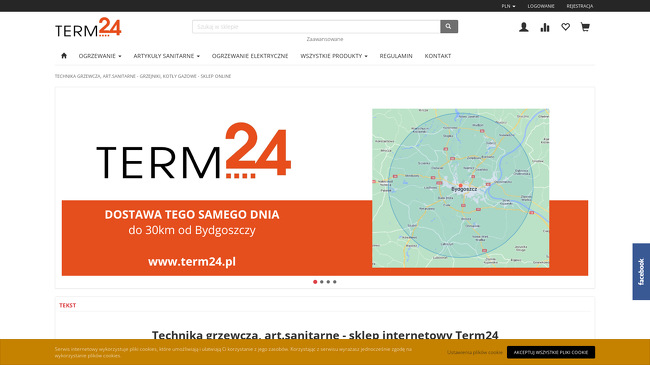Open Ustawienia plików cookie settings
650x365 pixels.
[x=475, y=352]
